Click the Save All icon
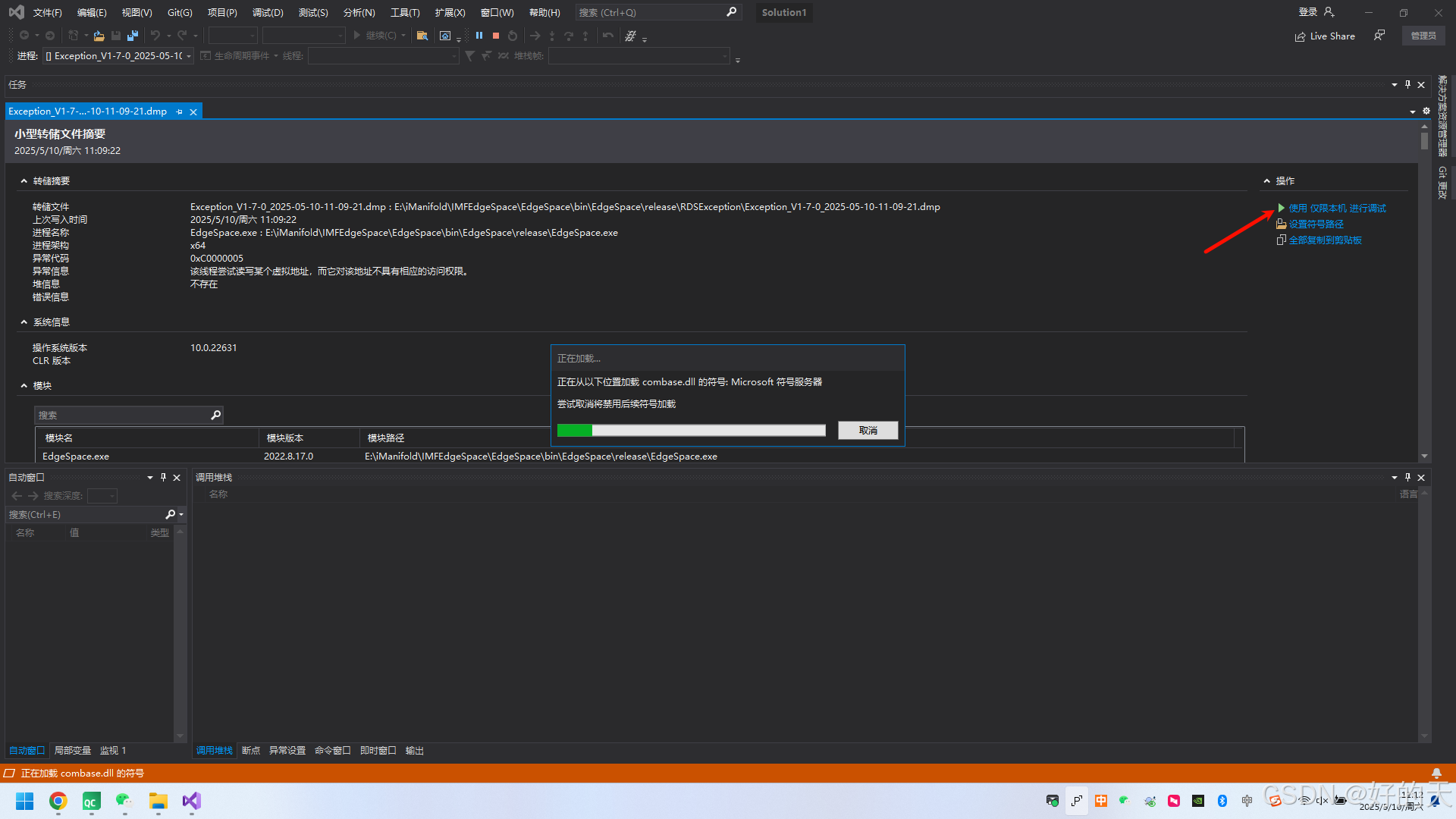The image size is (1456, 819). (x=133, y=36)
